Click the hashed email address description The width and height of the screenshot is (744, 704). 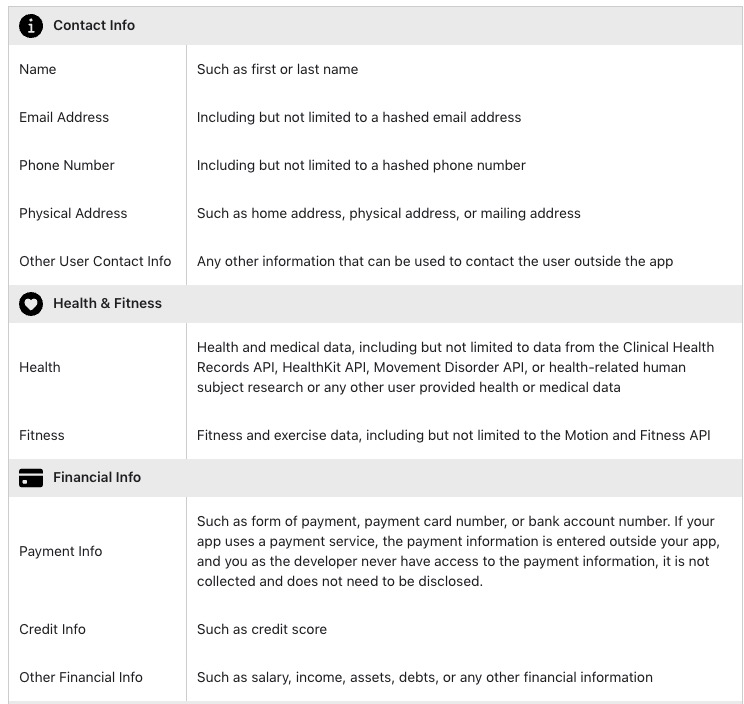359,117
